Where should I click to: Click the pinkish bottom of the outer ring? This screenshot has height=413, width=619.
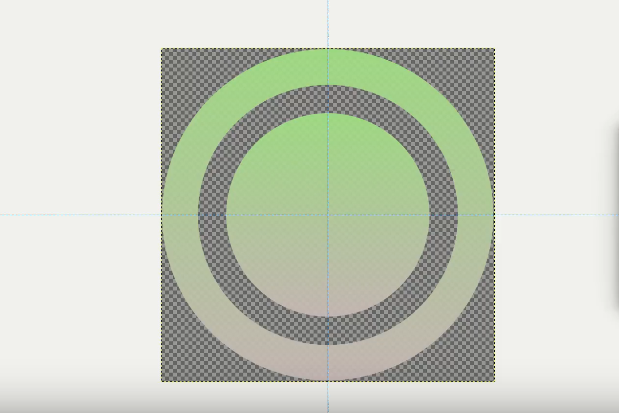(328, 363)
